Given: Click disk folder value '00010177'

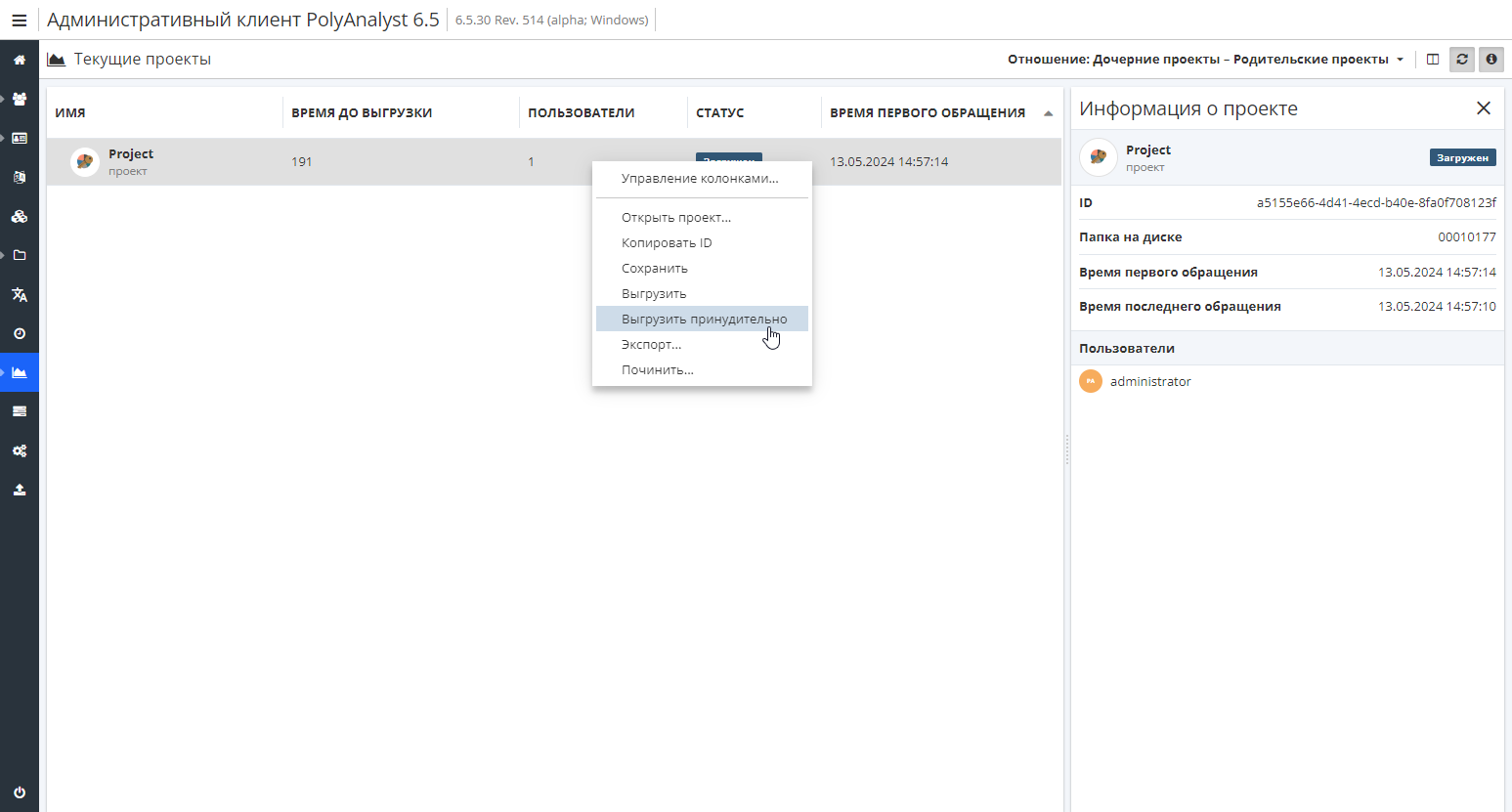Looking at the screenshot, I should (x=1467, y=236).
